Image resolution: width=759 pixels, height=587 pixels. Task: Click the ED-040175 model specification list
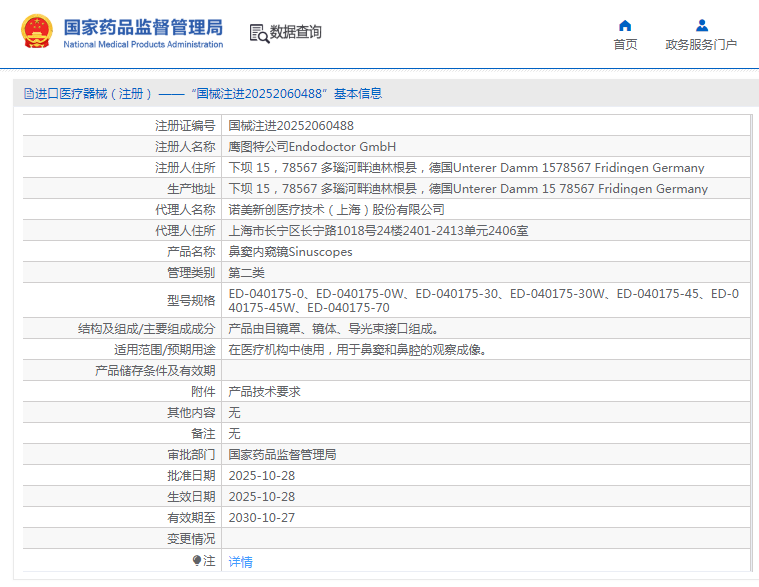[484, 301]
